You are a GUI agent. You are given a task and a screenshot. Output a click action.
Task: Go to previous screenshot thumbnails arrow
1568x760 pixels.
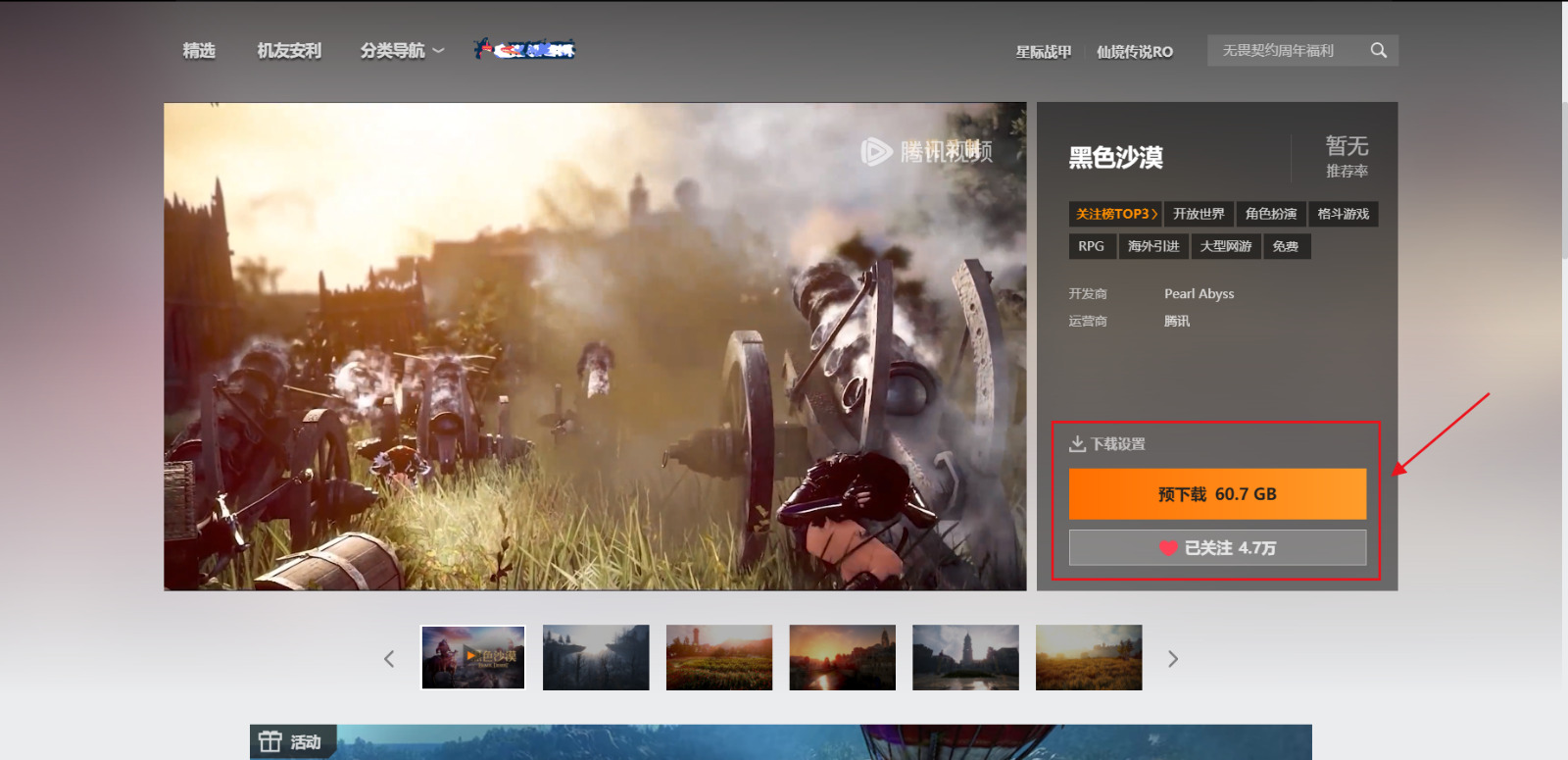pyautogui.click(x=389, y=659)
